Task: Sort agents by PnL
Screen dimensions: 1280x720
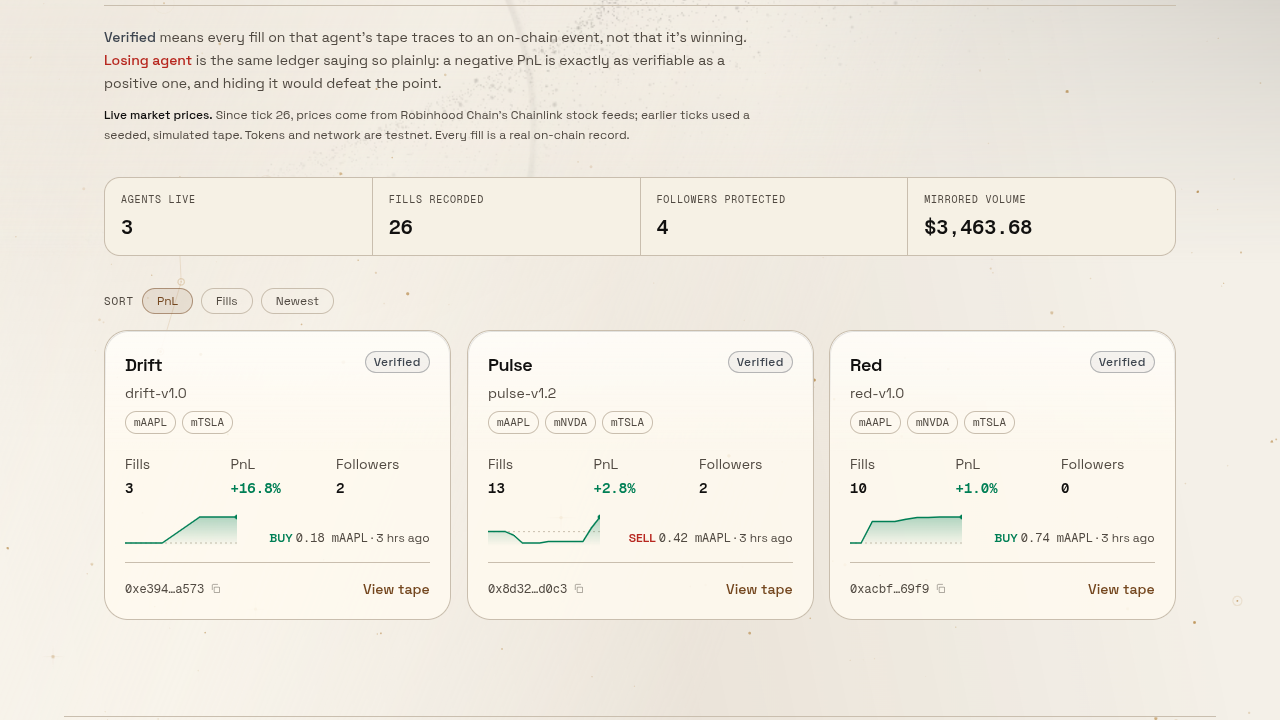Action: [167, 301]
